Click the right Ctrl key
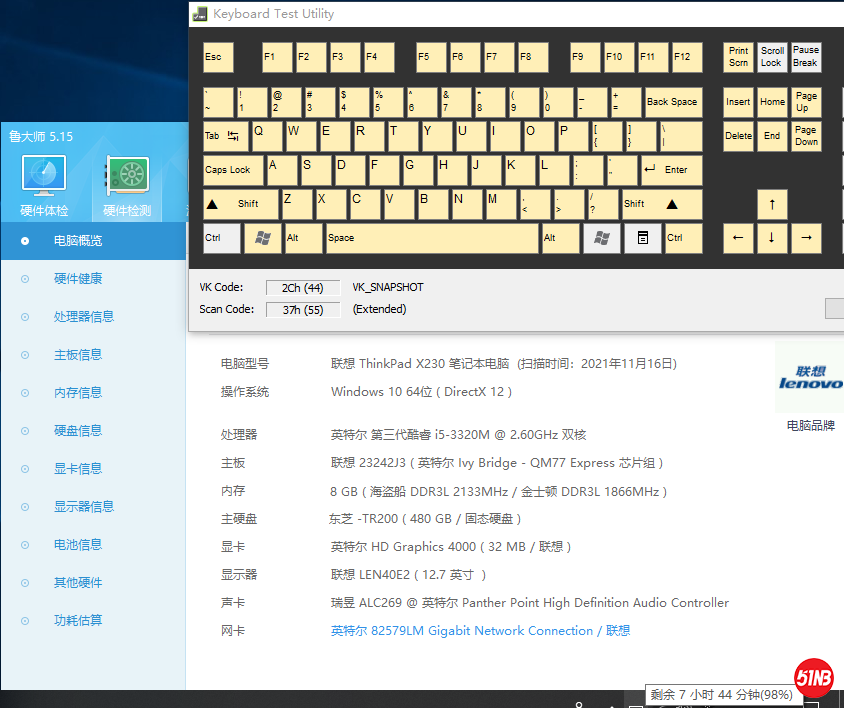 (x=684, y=238)
